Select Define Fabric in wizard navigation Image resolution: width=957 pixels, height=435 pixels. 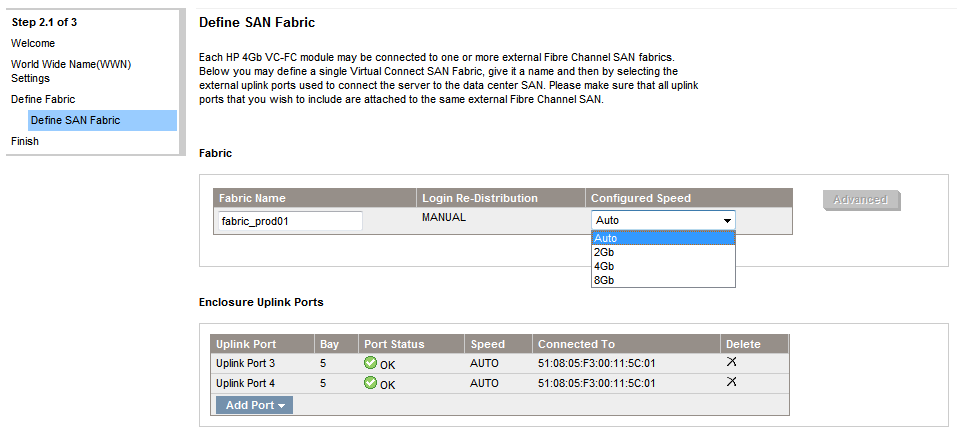coord(43,99)
